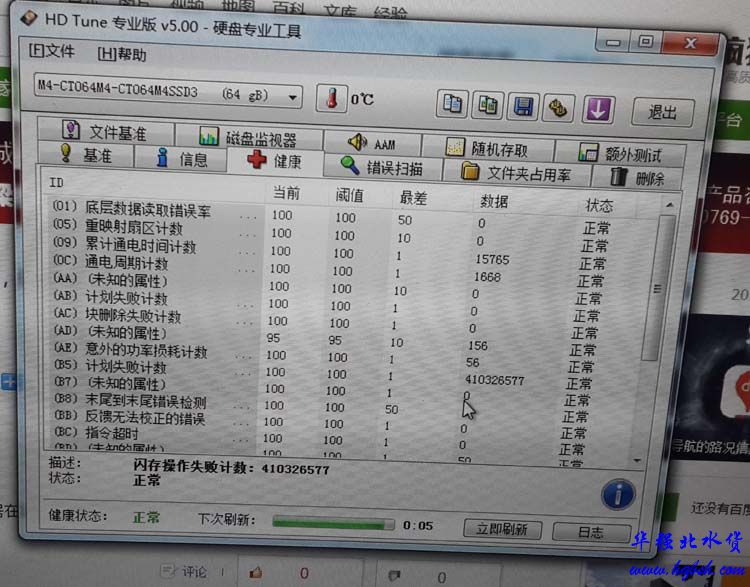Image resolution: width=750 pixels, height=587 pixels.
Task: Click the ID column header
Action: 56,182
